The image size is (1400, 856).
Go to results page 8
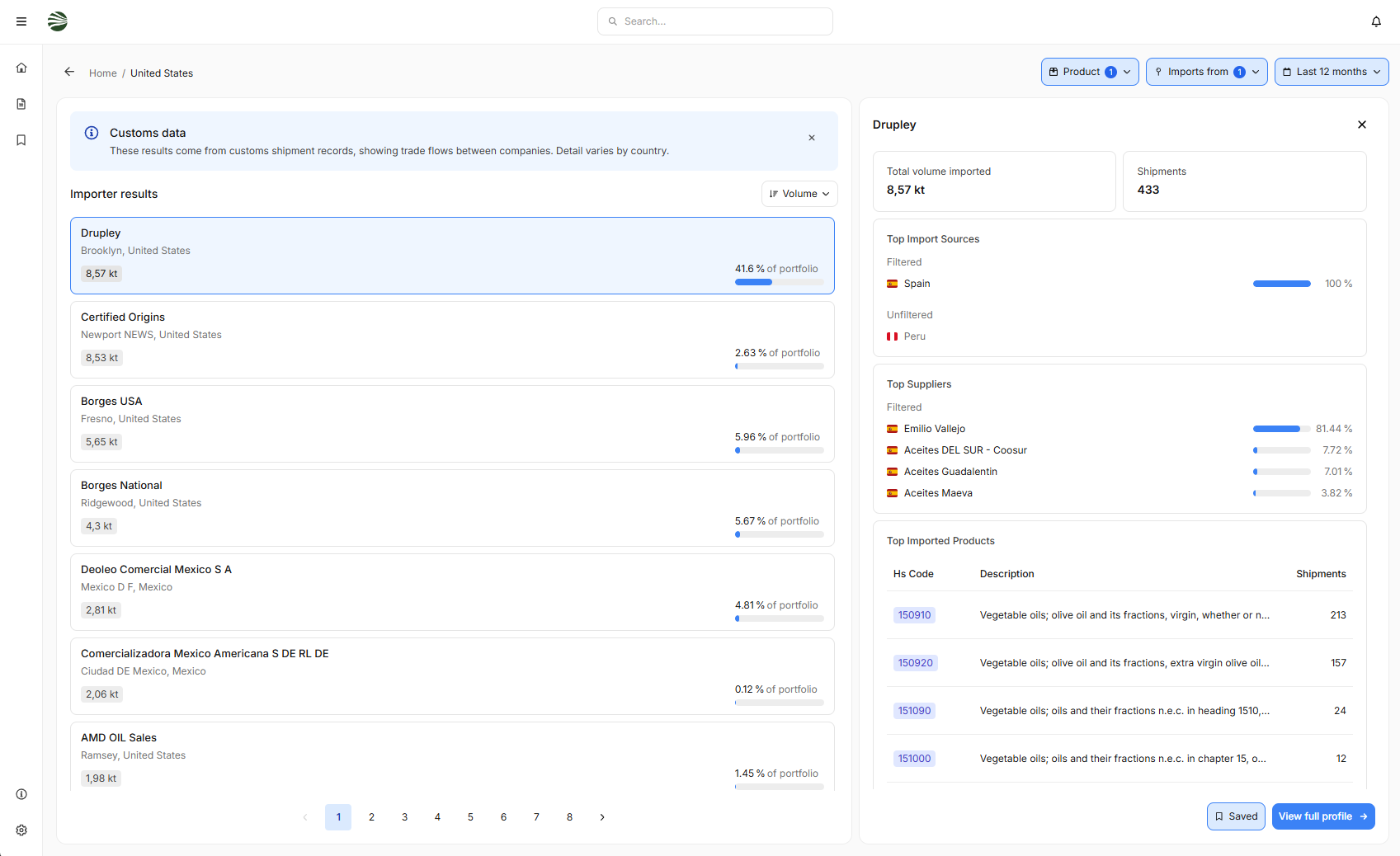point(569,817)
